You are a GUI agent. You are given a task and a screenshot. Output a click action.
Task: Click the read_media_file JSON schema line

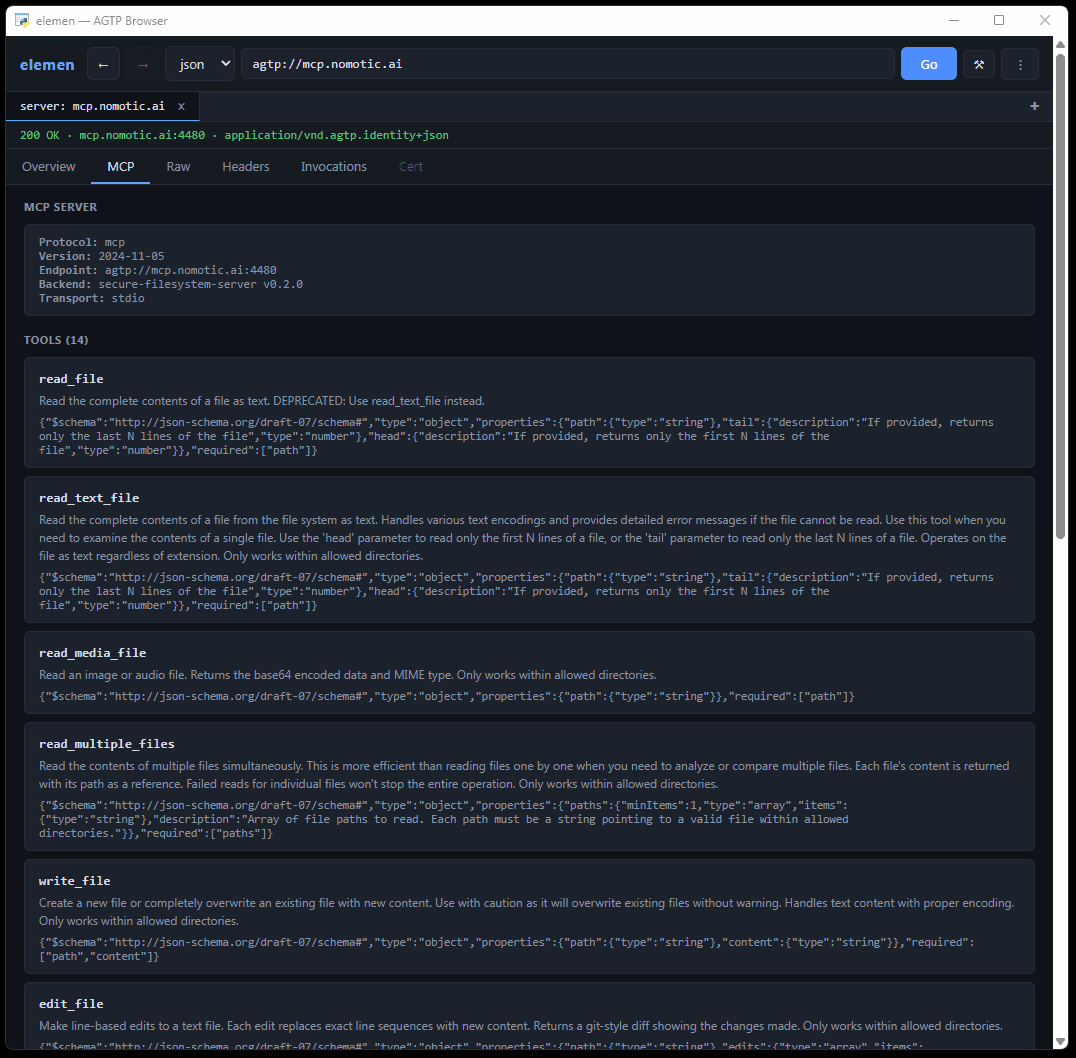(447, 696)
